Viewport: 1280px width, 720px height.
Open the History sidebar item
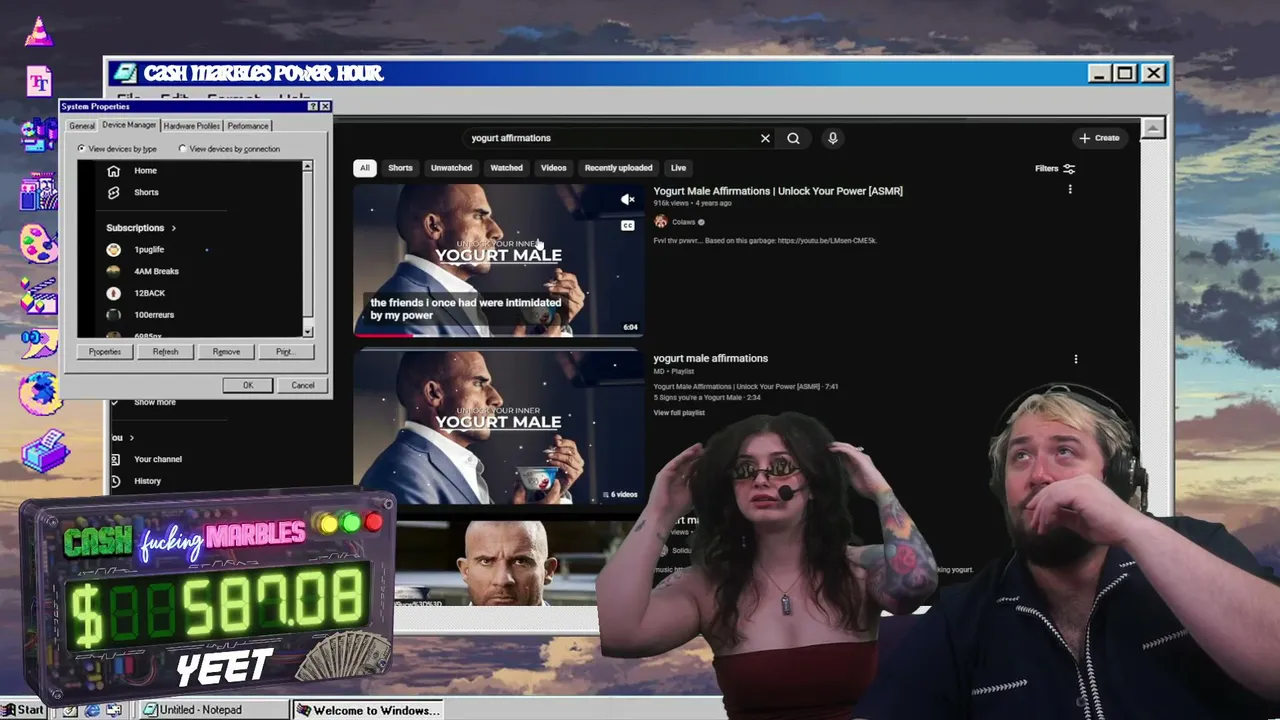[x=147, y=481]
